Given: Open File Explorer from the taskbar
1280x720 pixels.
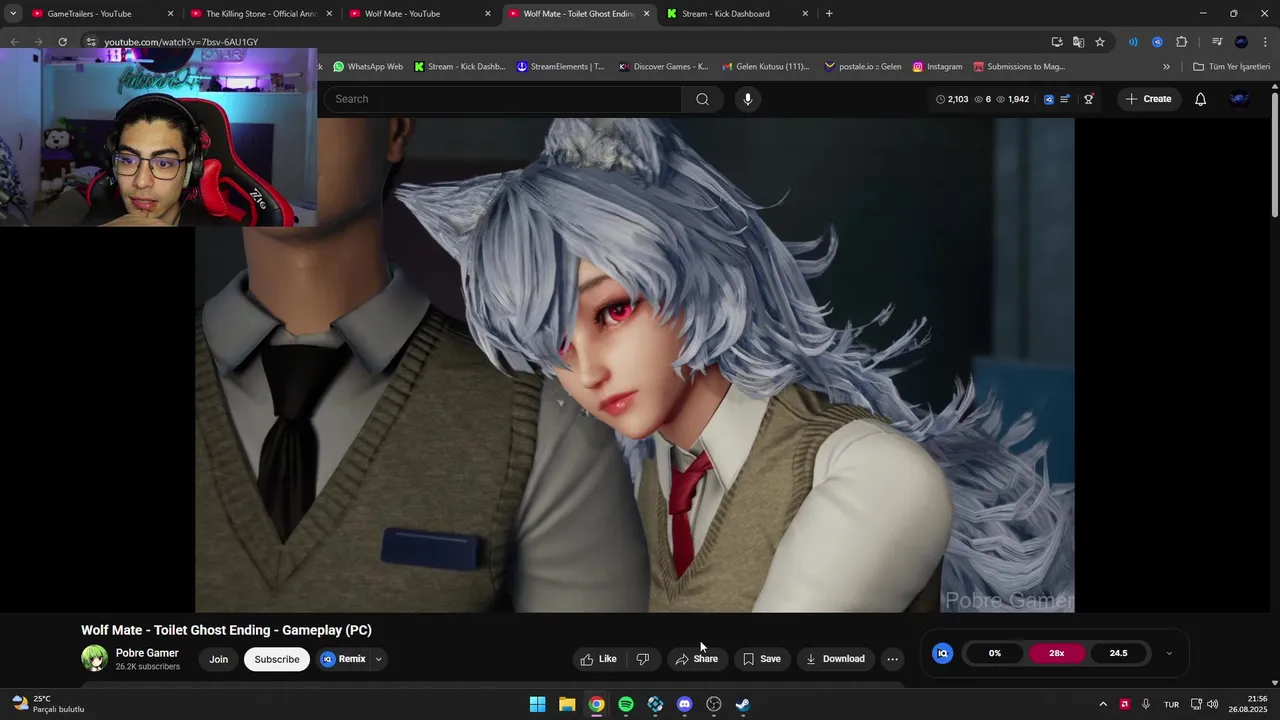Looking at the screenshot, I should 567,704.
